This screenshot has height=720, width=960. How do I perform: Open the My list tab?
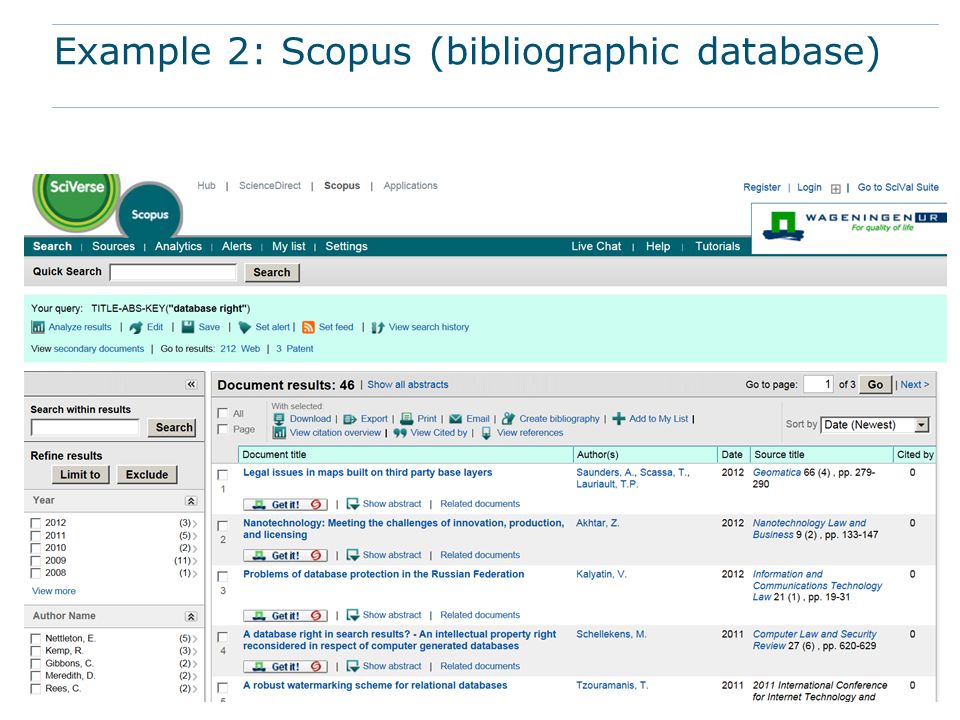[x=288, y=246]
